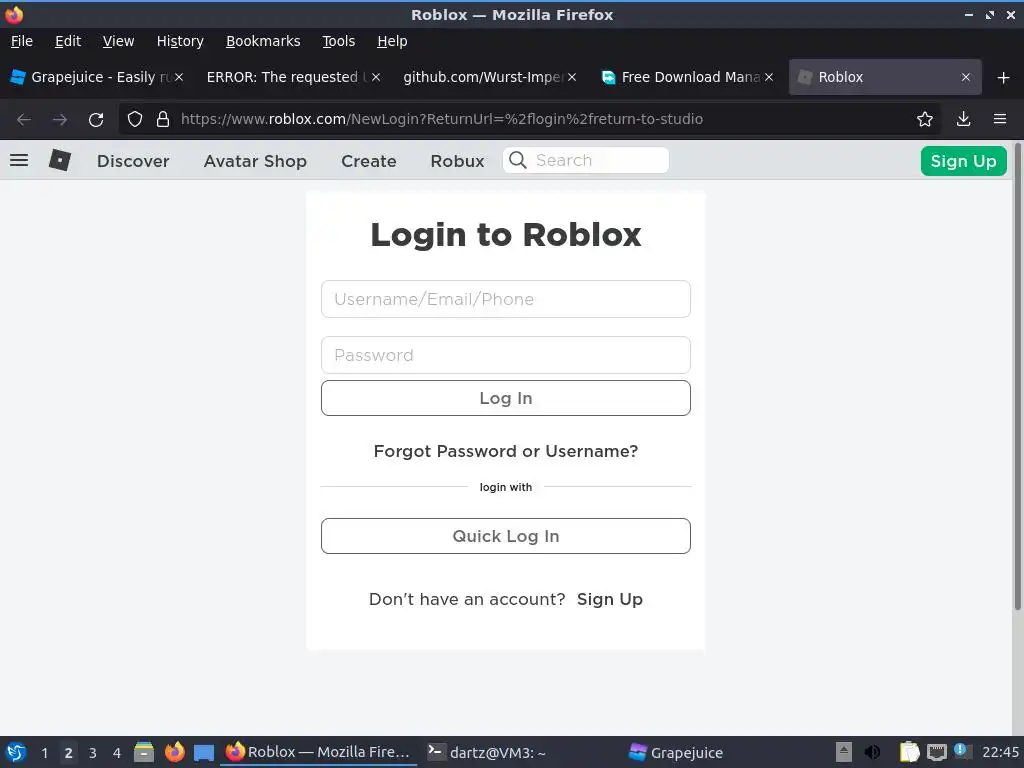This screenshot has width=1024, height=768.
Task: Click the Discover navigation link
Action: 133,161
